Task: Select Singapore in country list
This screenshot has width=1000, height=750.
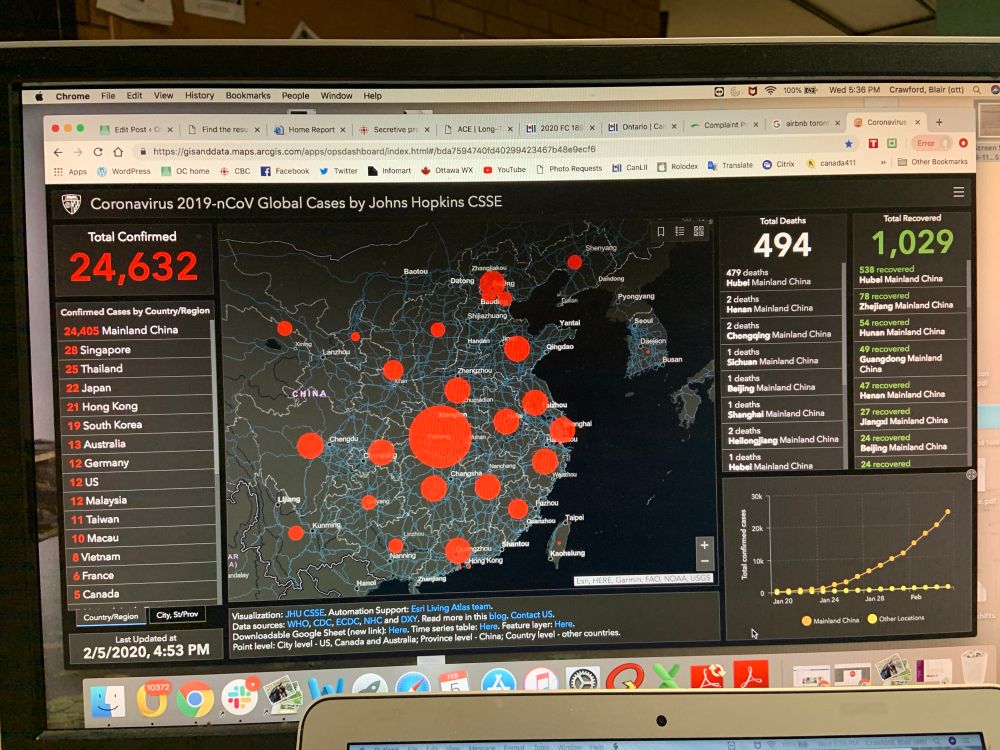Action: click(x=136, y=349)
